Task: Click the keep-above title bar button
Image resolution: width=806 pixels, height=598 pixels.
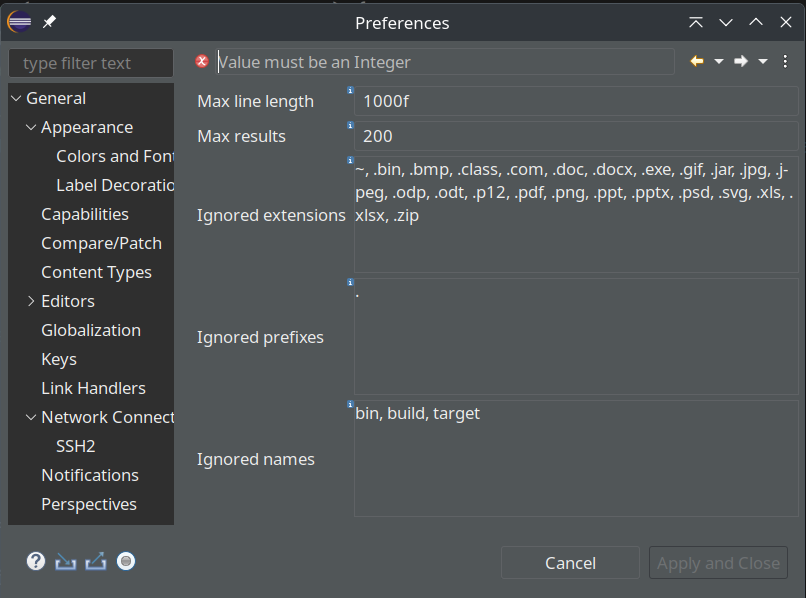Action: [695, 22]
